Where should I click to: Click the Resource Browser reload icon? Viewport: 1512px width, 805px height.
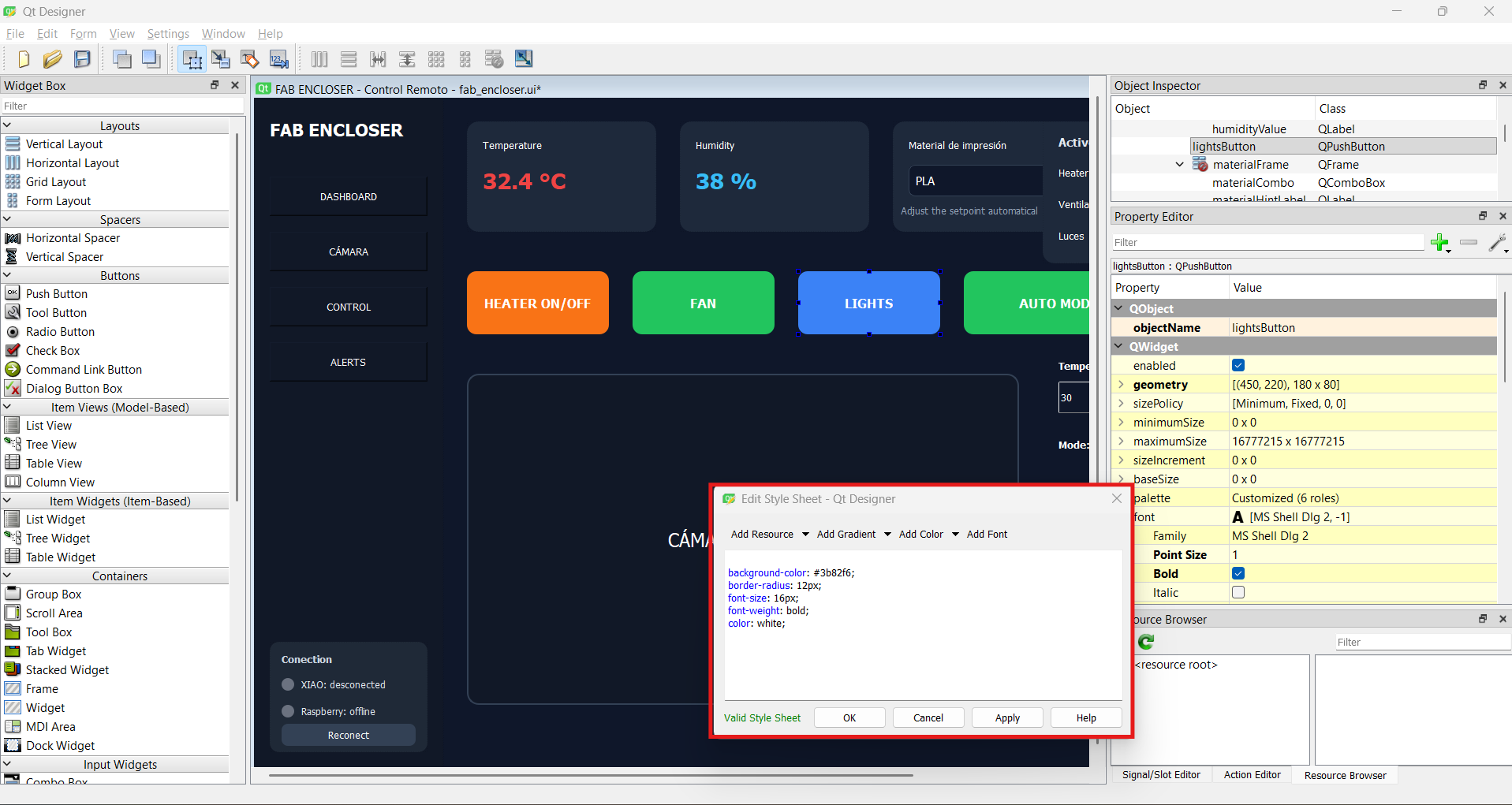pyautogui.click(x=1146, y=642)
